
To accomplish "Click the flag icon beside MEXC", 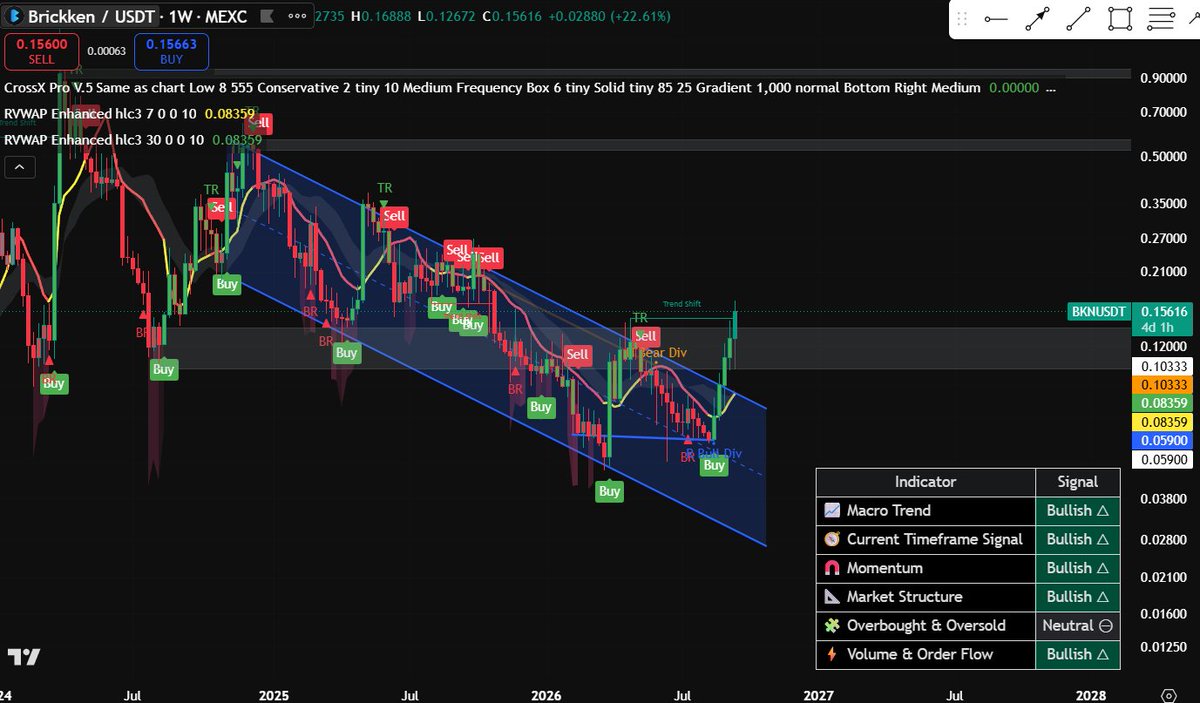I will pos(265,17).
